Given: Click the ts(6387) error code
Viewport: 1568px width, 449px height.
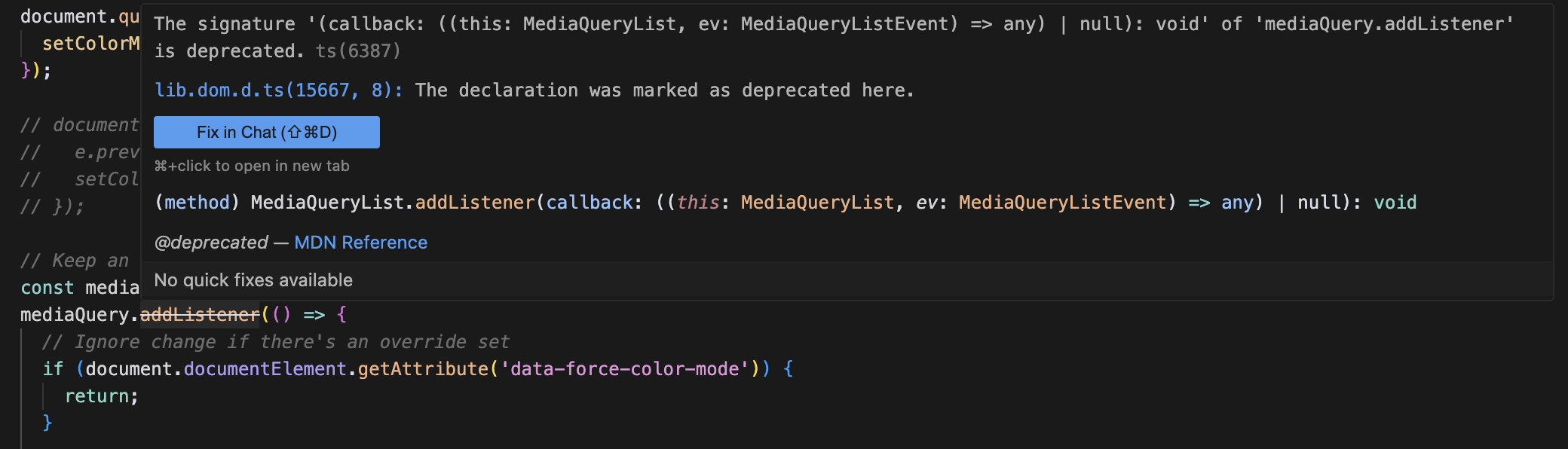Looking at the screenshot, I should coord(358,51).
